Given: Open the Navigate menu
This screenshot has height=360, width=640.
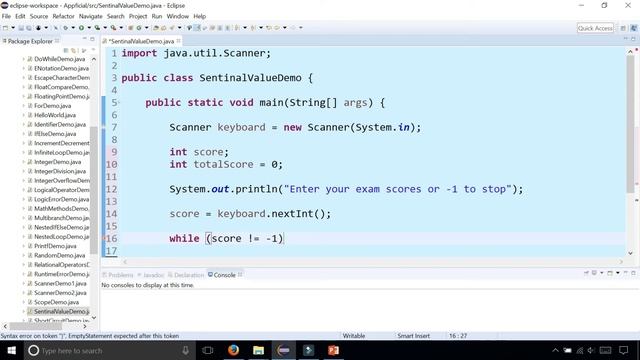Looking at the screenshot, I should (x=91, y=16).
